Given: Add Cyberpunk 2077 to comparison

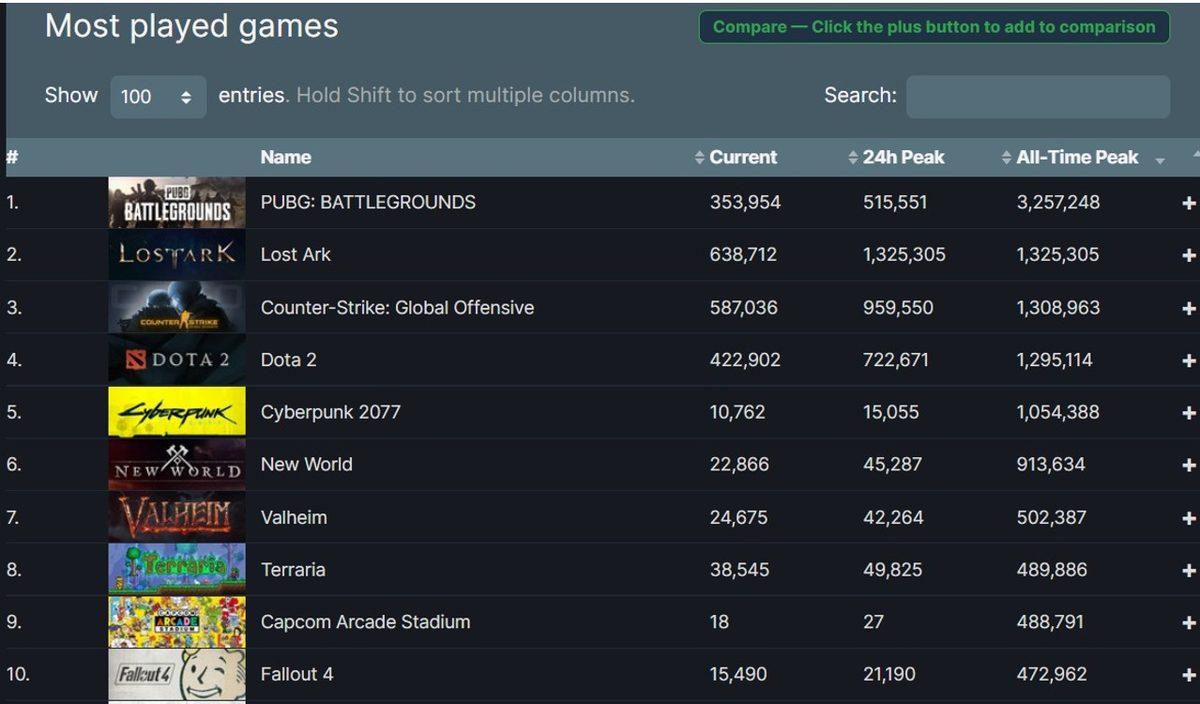Looking at the screenshot, I should (1190, 411).
